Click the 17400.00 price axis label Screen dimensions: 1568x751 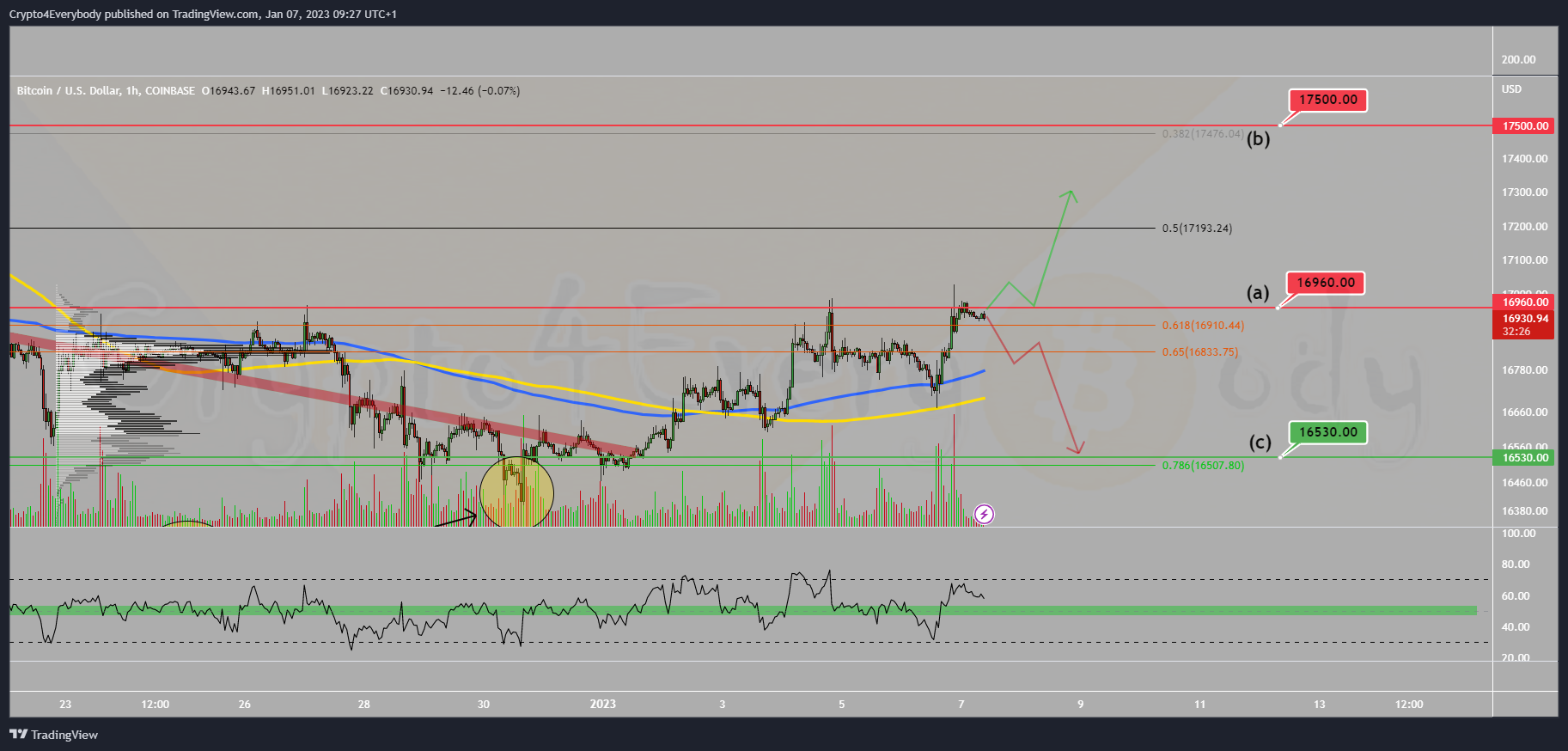point(1524,159)
